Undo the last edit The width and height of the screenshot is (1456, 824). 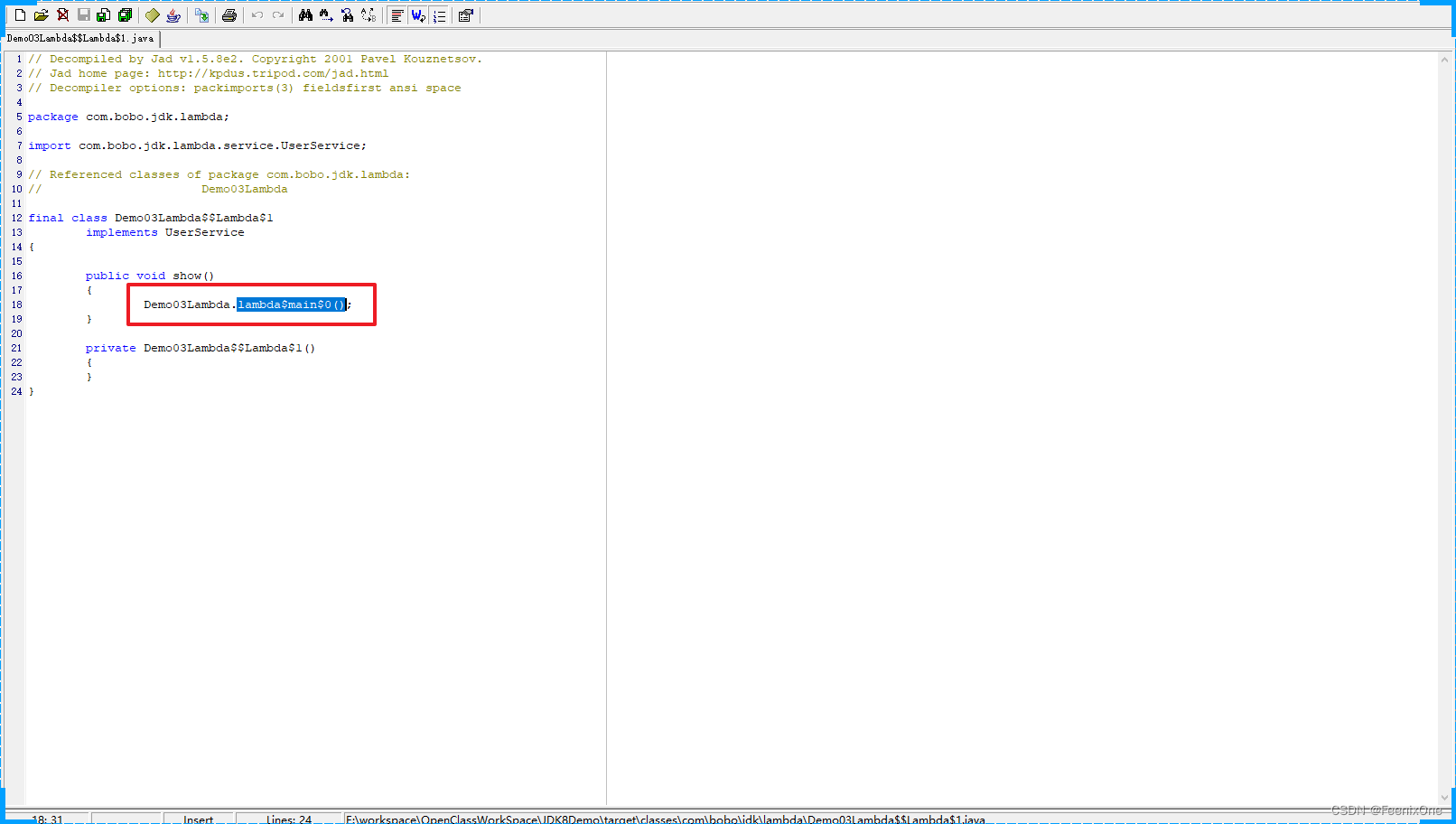click(x=257, y=15)
